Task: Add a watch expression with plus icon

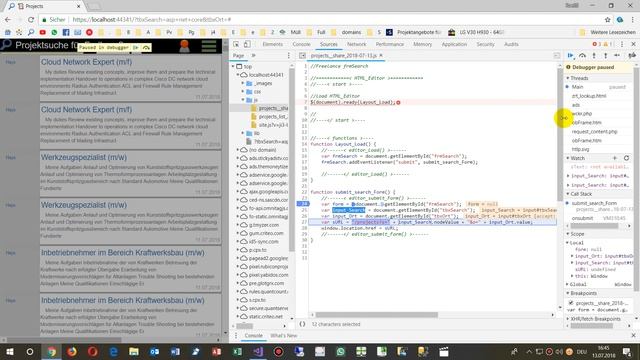Action: (x=615, y=158)
